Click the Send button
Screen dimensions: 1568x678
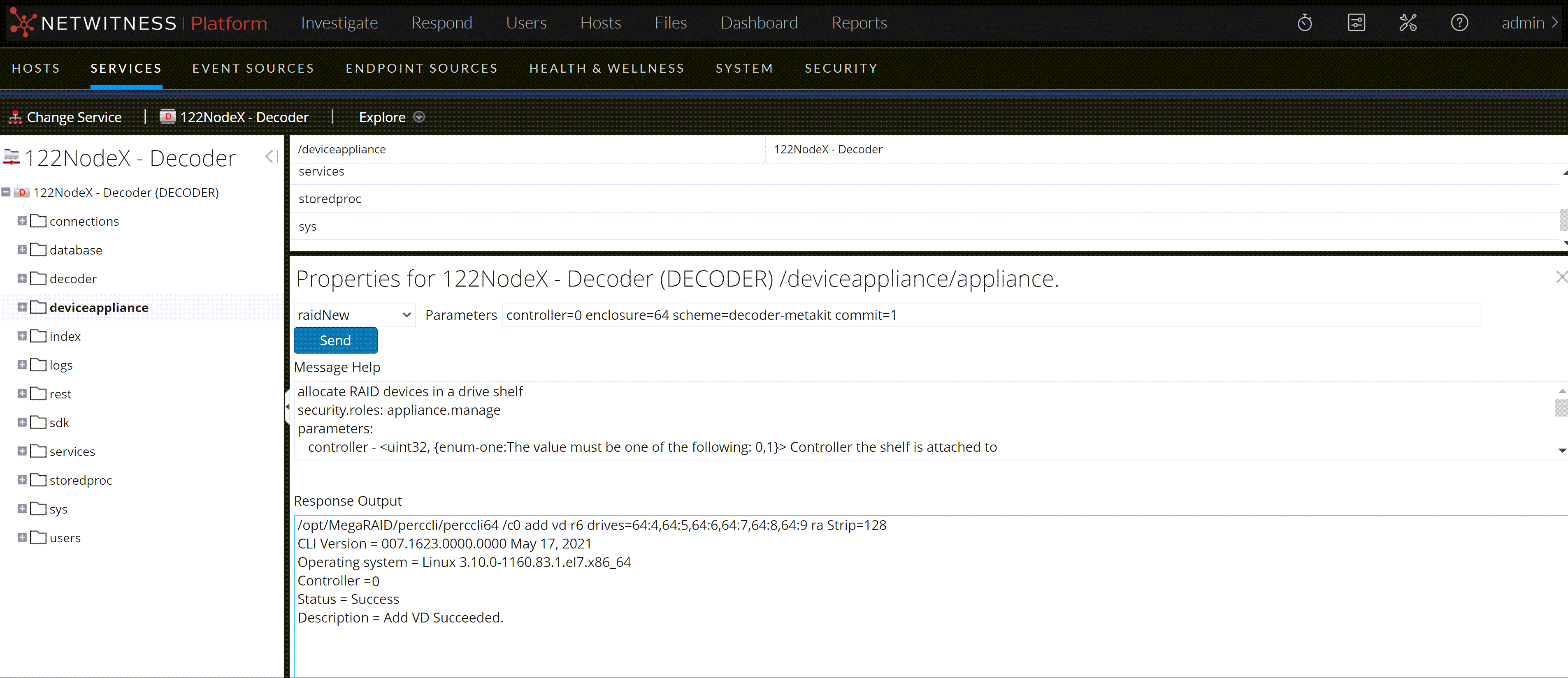tap(335, 340)
